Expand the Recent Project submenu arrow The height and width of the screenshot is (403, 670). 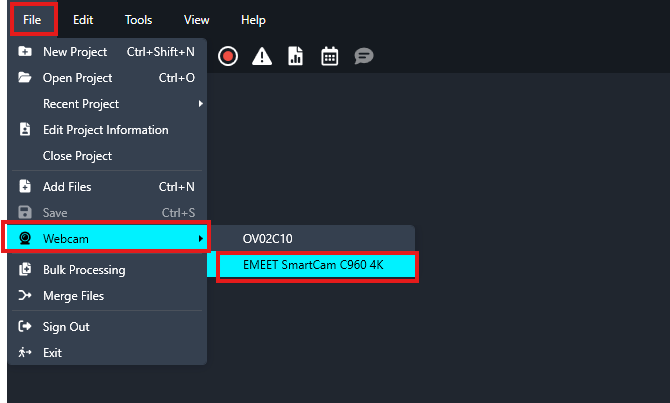point(201,104)
